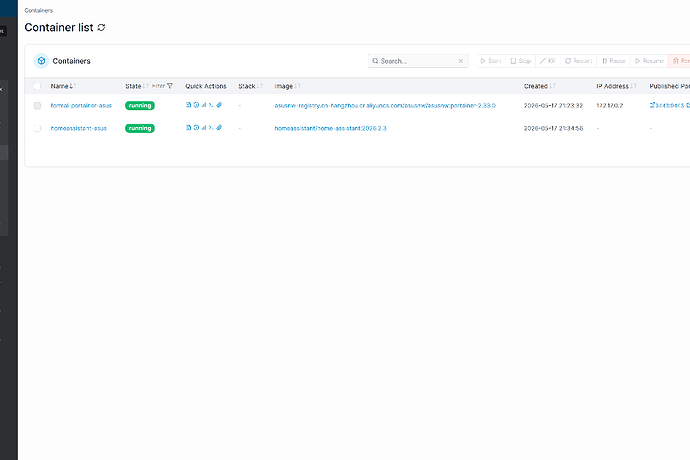690x460 pixels.
Task: Attach to the homeassistant-asus container
Action: [x=219, y=128]
